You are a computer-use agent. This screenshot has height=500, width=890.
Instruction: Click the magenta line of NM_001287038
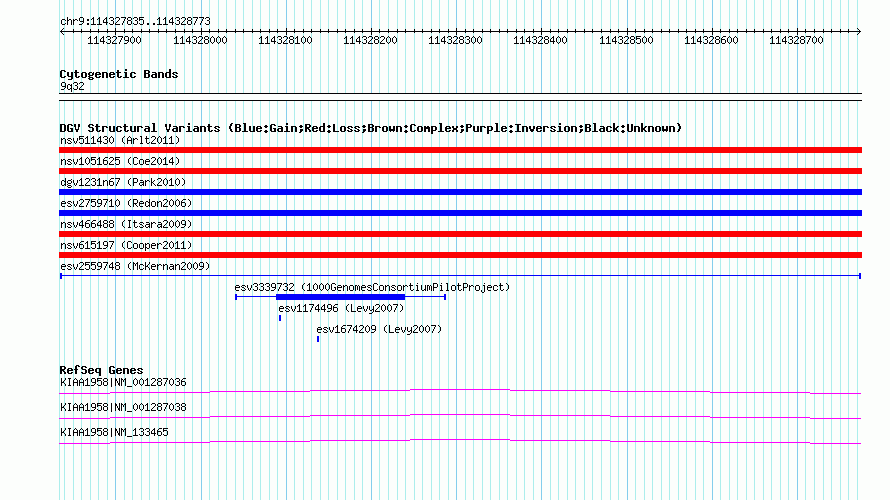460,416
